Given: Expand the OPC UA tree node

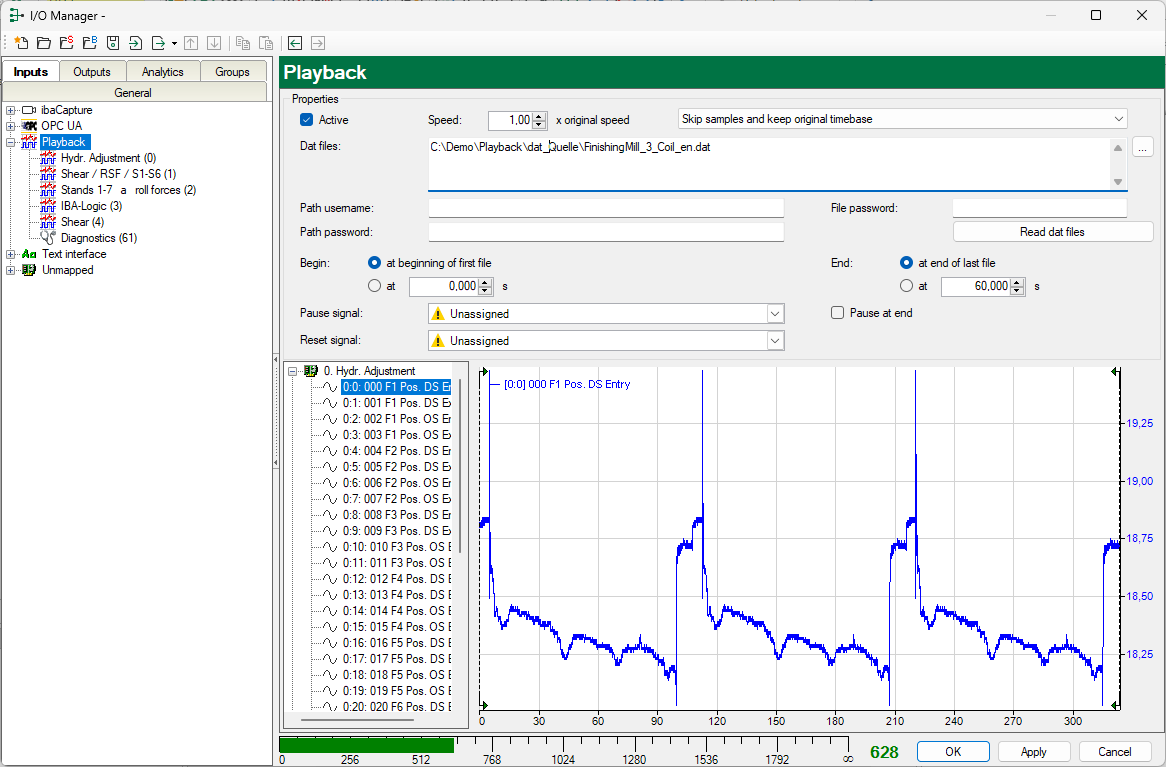Looking at the screenshot, I should [x=10, y=126].
